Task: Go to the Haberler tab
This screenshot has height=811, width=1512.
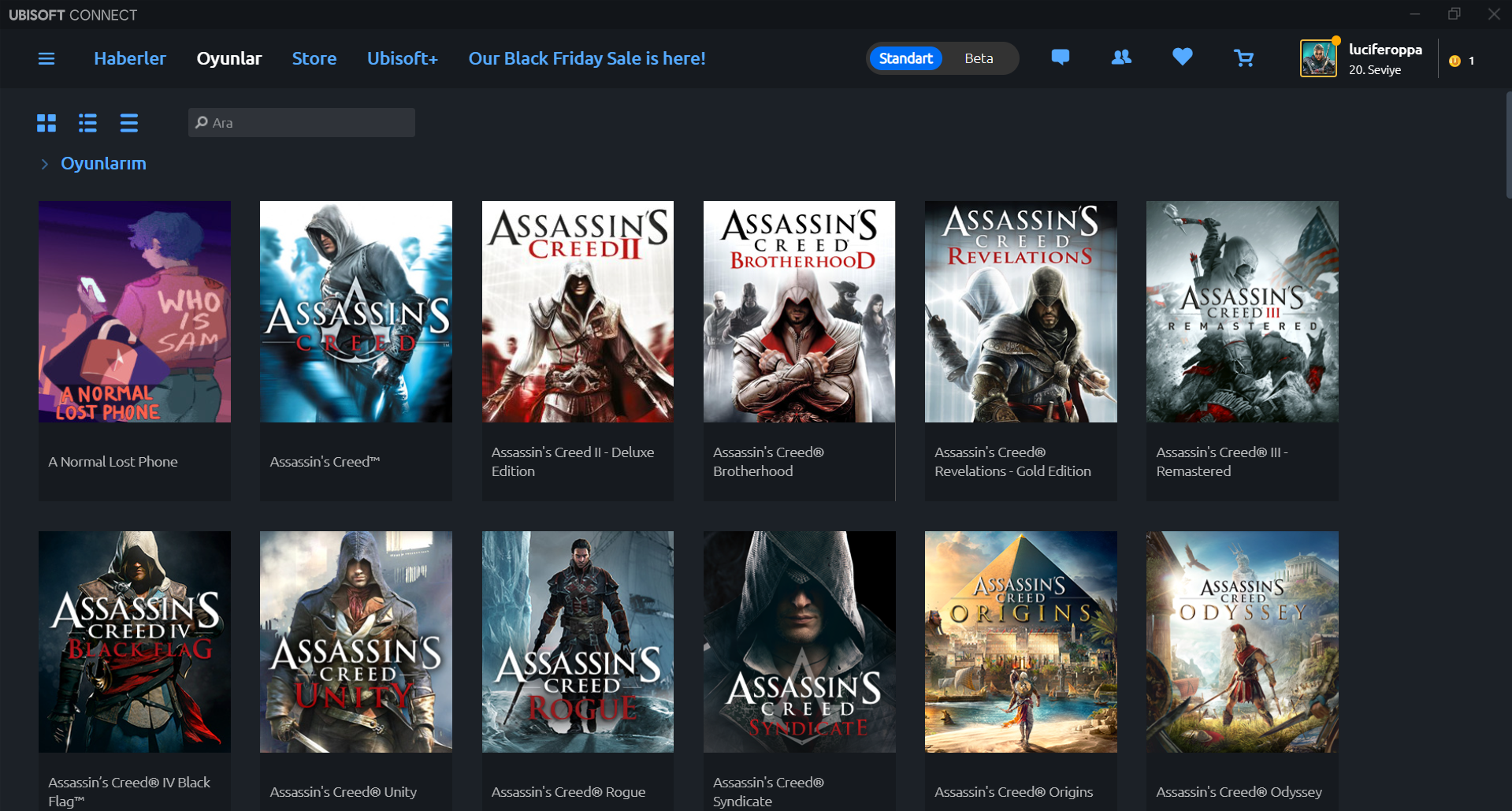Action: tap(130, 58)
